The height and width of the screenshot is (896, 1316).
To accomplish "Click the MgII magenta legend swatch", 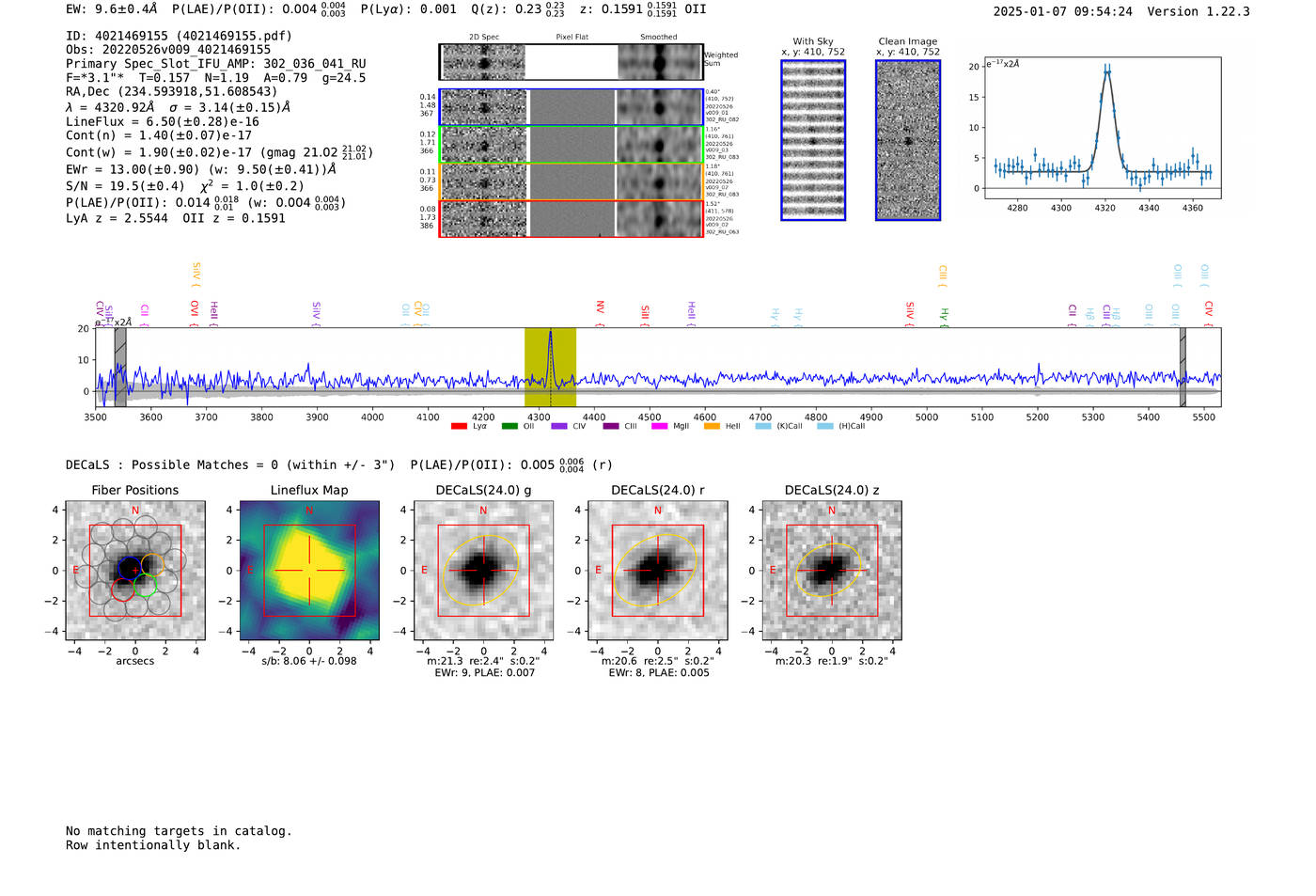I will (x=659, y=426).
